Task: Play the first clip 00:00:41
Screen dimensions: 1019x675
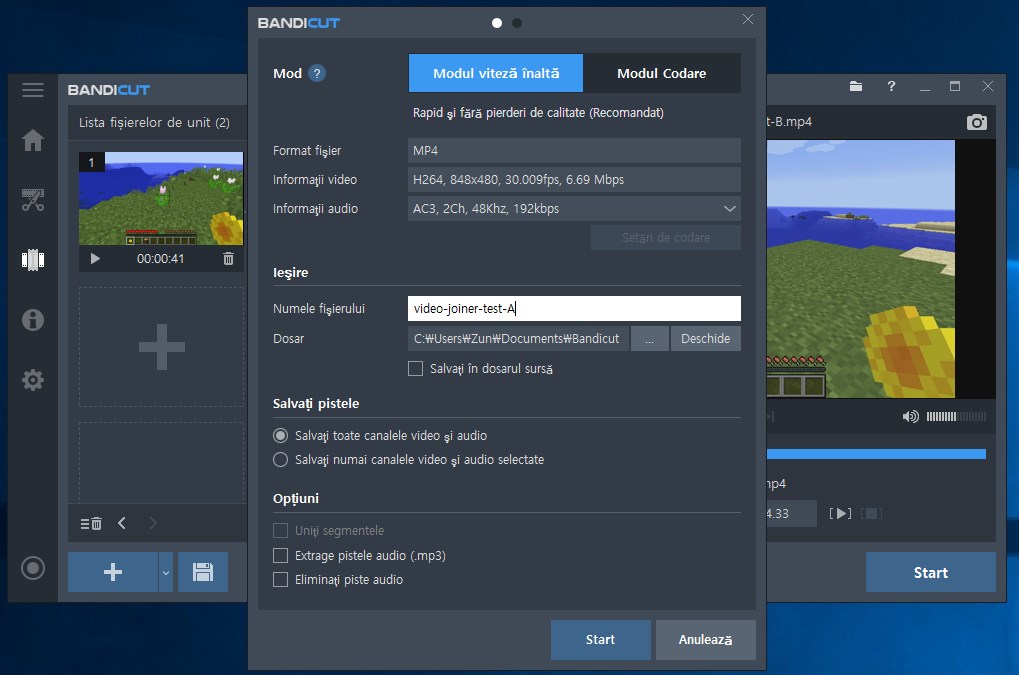Action: point(95,259)
